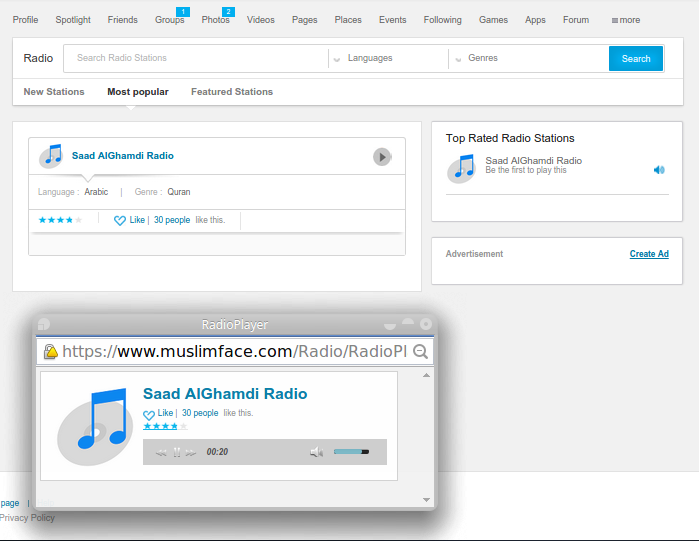Screen dimensions: 699x541
Task: Click the RadioPlayer address bar URL
Action: 234,351
